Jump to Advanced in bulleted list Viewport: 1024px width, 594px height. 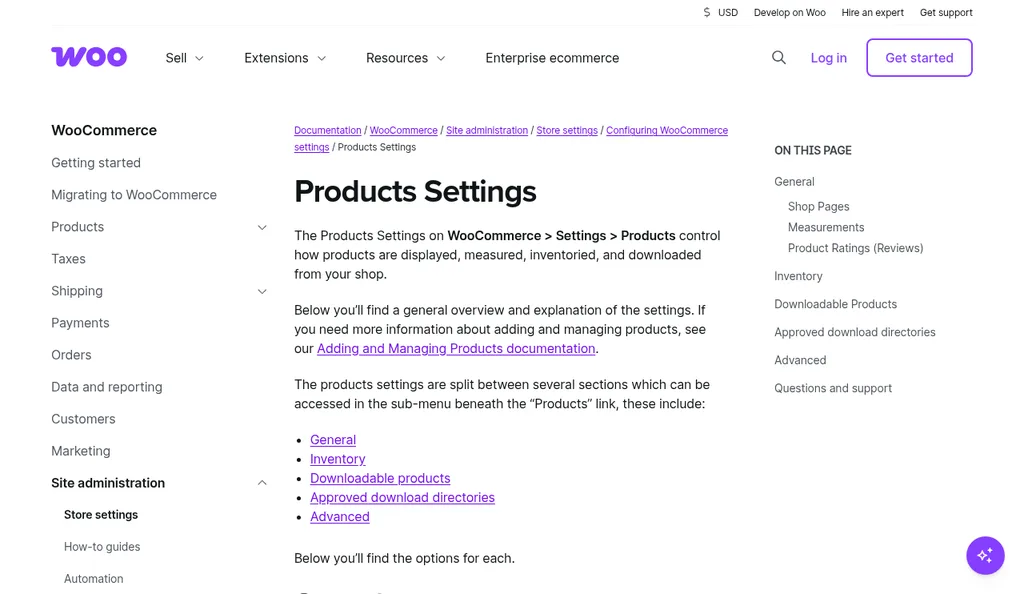(x=340, y=516)
